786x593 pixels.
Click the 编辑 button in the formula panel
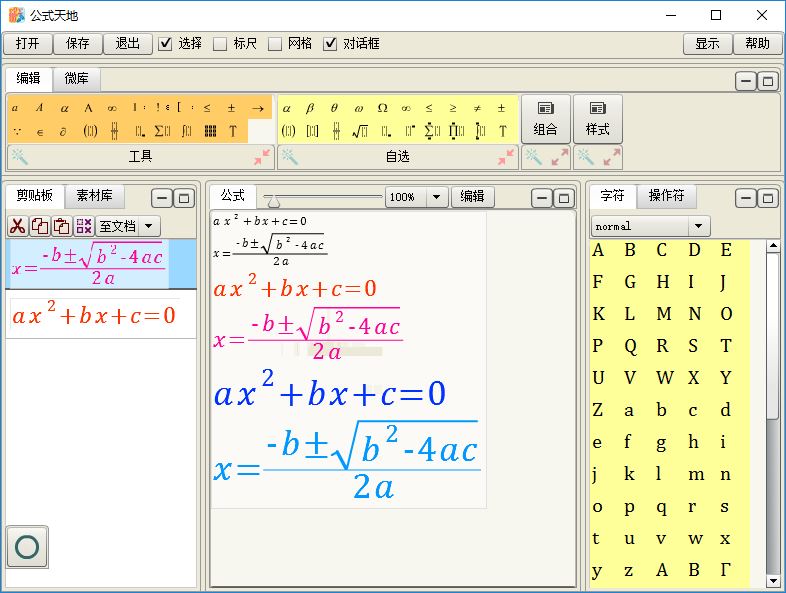pyautogui.click(x=472, y=196)
